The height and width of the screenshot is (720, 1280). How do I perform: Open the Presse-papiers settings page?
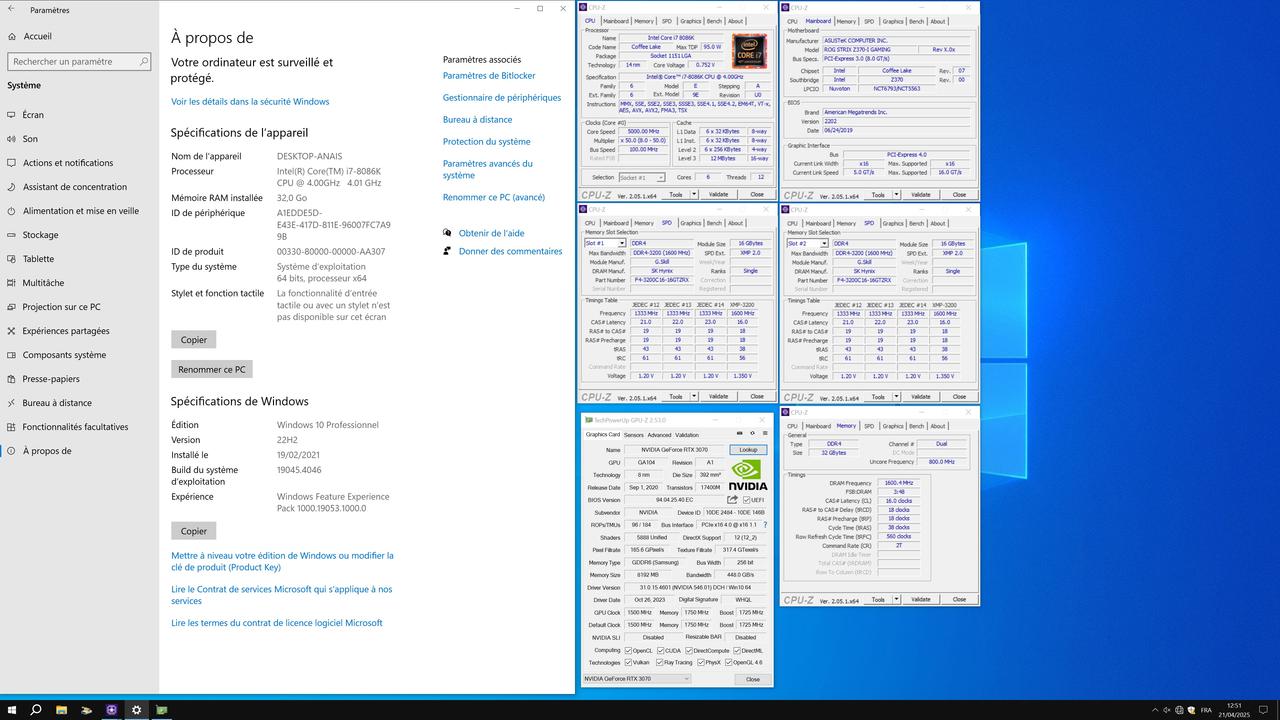click(x=79, y=379)
